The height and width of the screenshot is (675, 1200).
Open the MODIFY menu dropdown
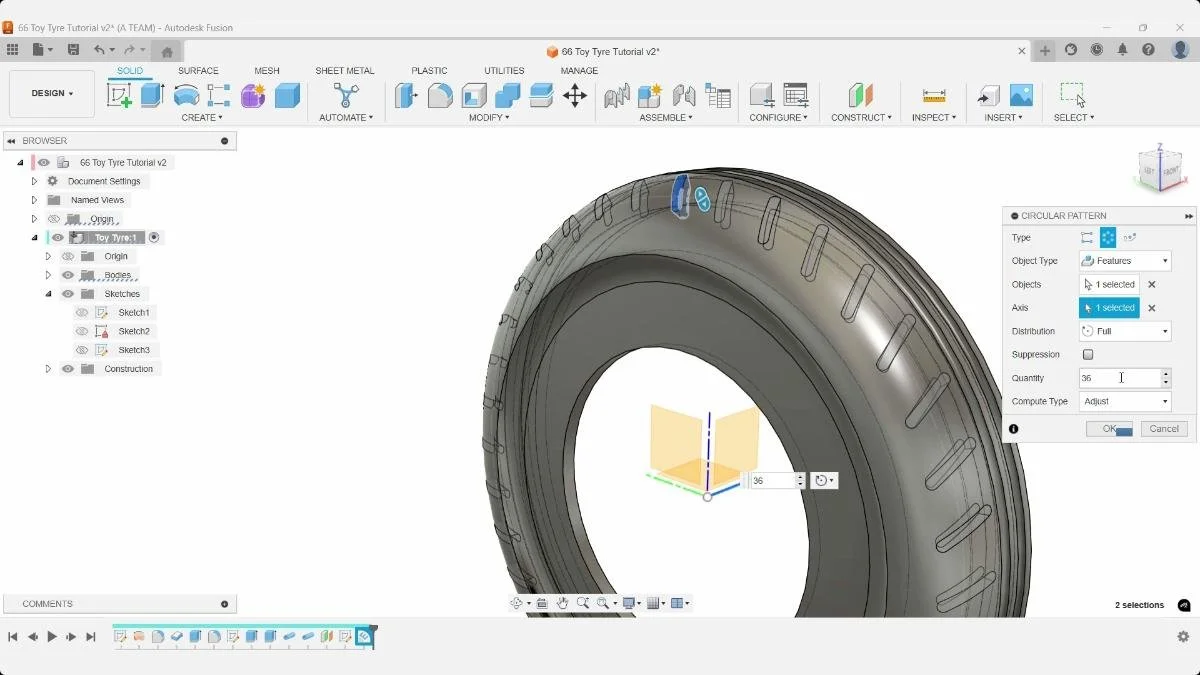click(489, 118)
